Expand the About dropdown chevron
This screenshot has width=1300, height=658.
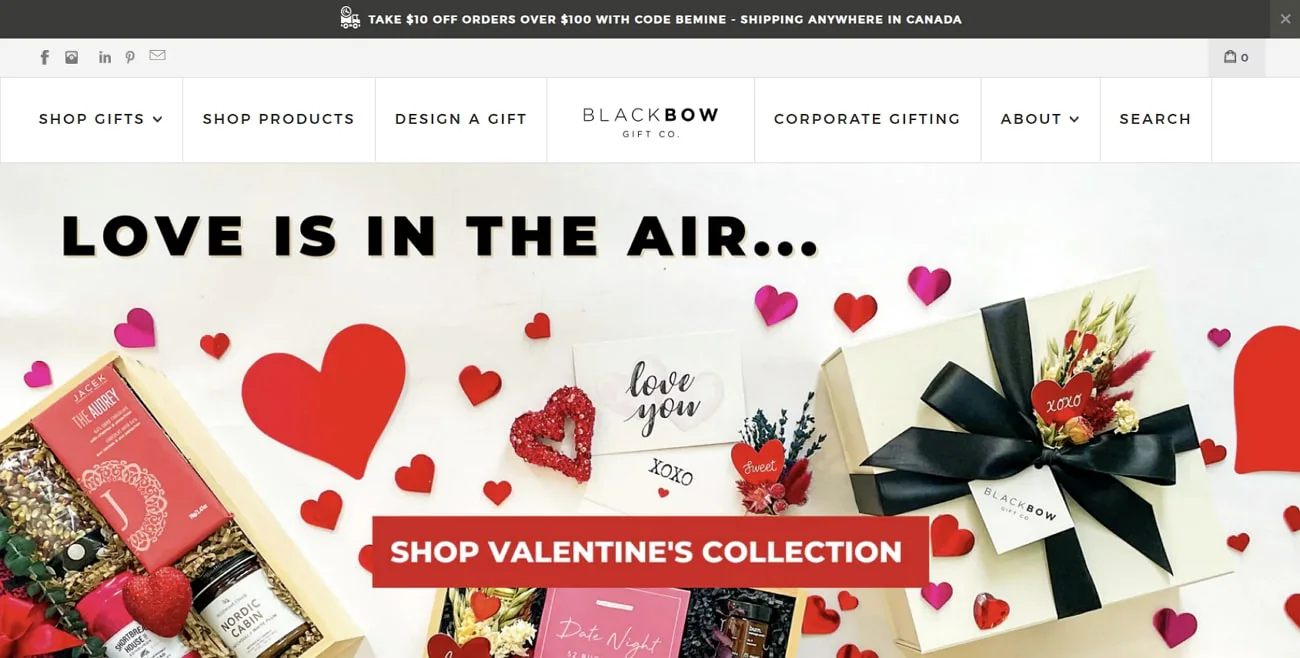1074,119
